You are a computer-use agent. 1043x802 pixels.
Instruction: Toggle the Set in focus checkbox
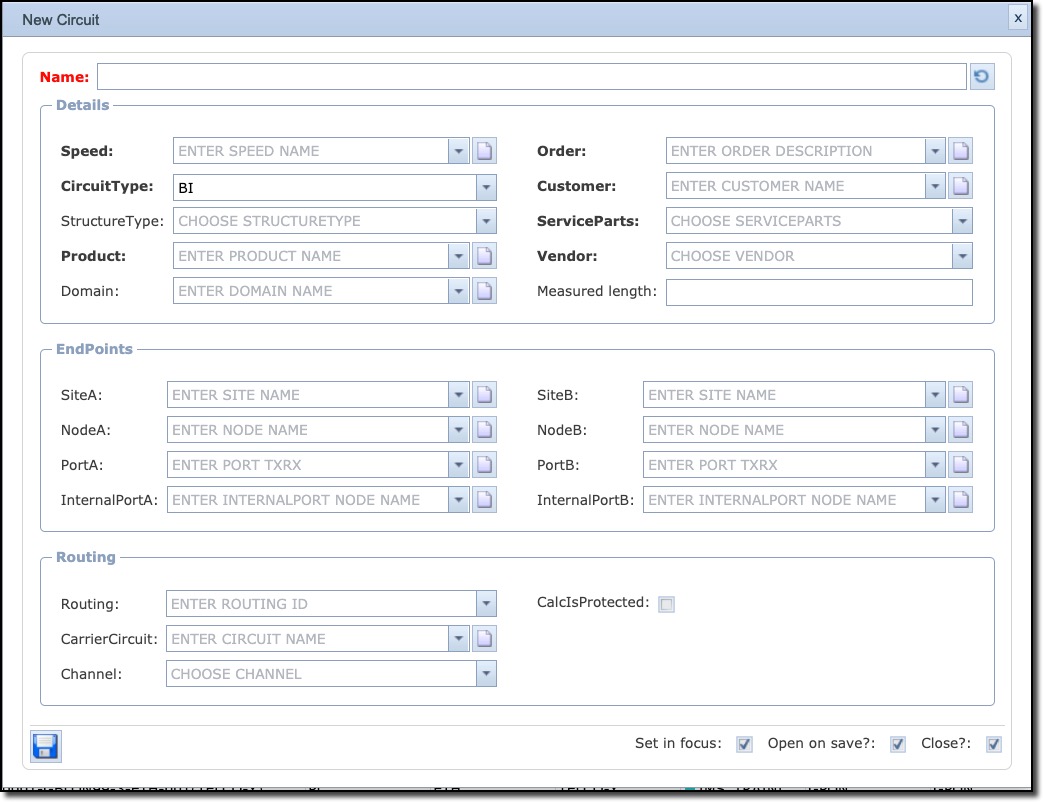(744, 744)
